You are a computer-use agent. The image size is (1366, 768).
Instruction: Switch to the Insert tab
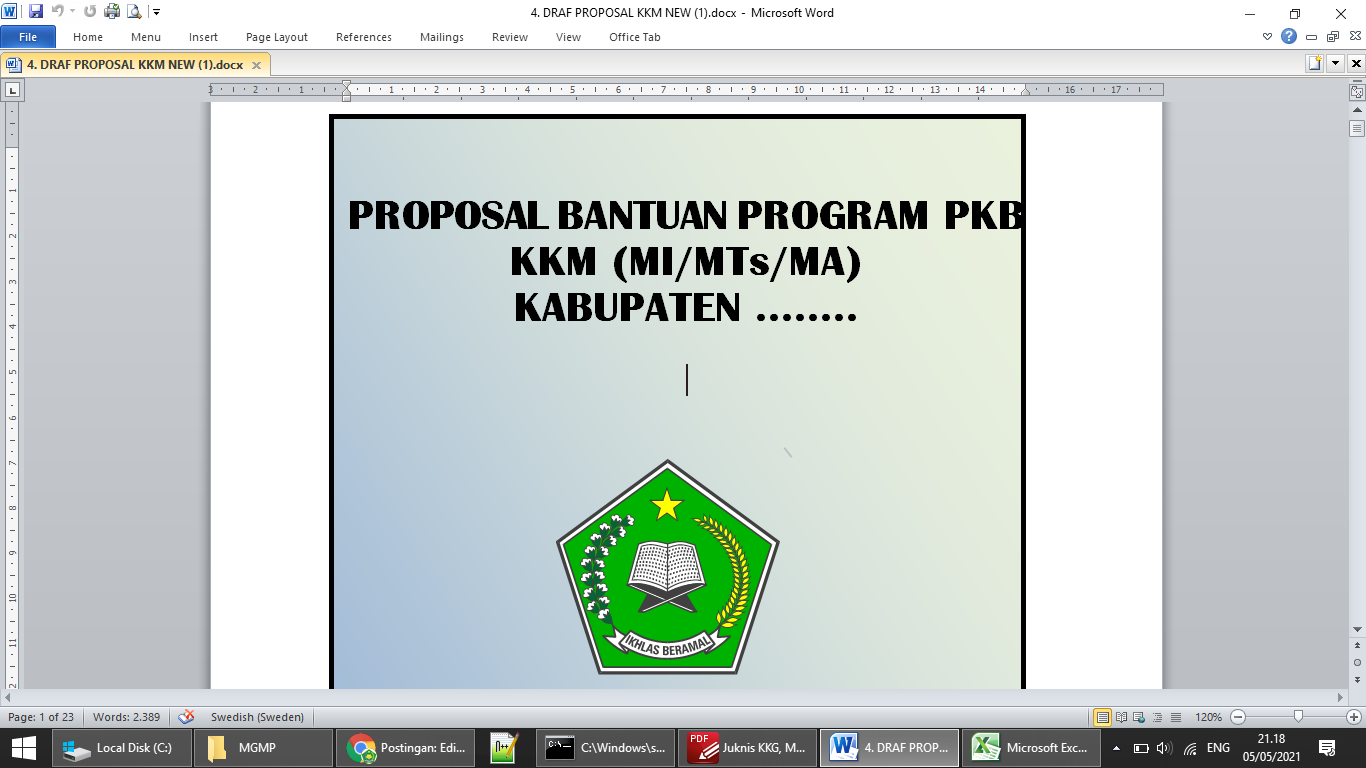point(203,37)
